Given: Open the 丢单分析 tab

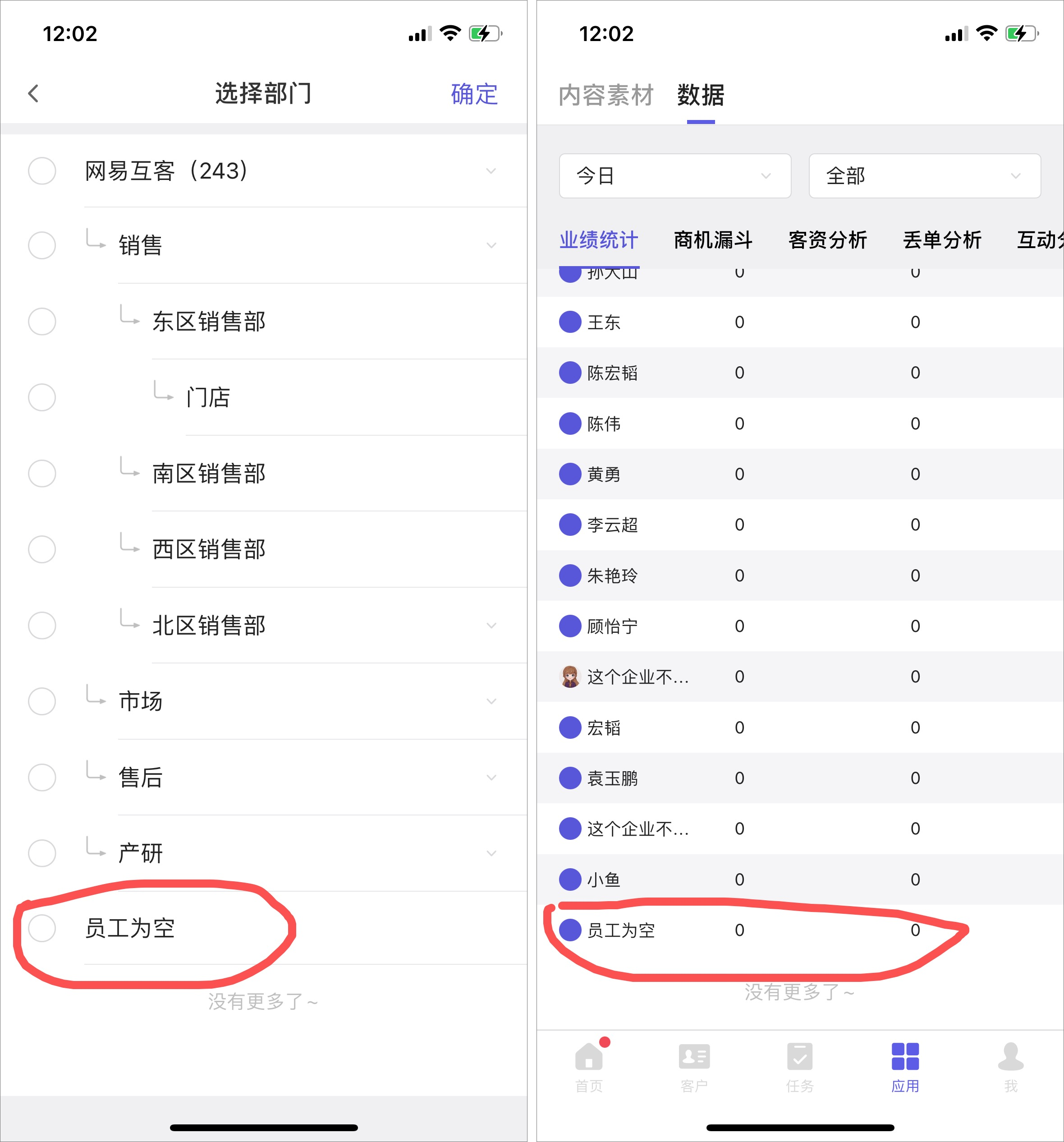Looking at the screenshot, I should tap(942, 240).
